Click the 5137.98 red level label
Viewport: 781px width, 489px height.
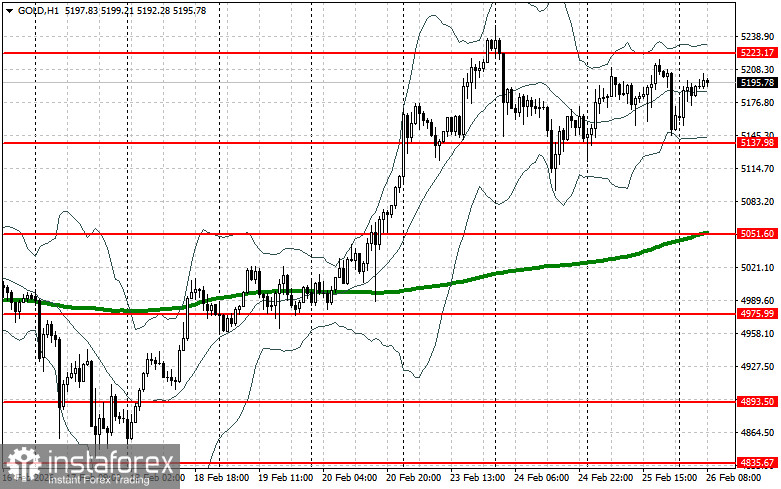757,143
